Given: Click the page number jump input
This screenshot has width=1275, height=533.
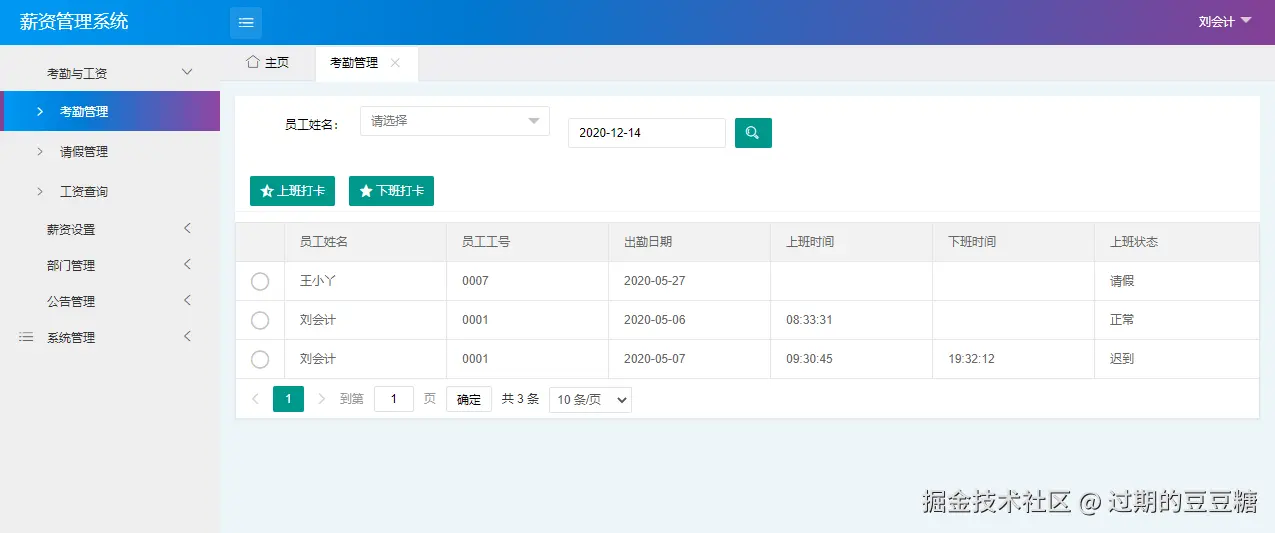Looking at the screenshot, I should [394, 400].
